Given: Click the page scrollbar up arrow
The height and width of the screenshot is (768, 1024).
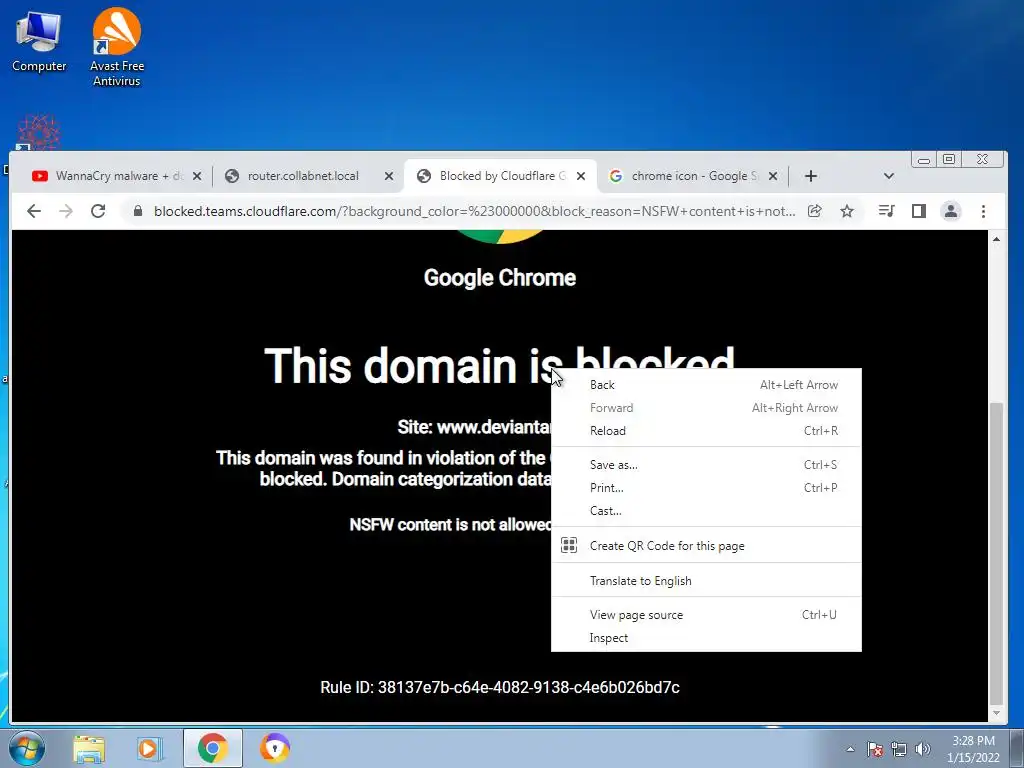Looking at the screenshot, I should (996, 240).
